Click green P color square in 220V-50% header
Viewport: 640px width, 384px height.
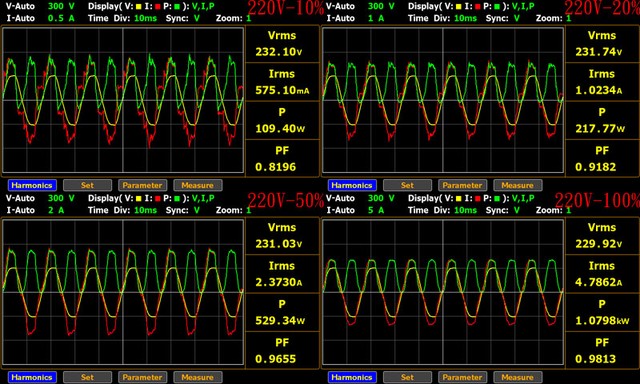click(x=177, y=199)
